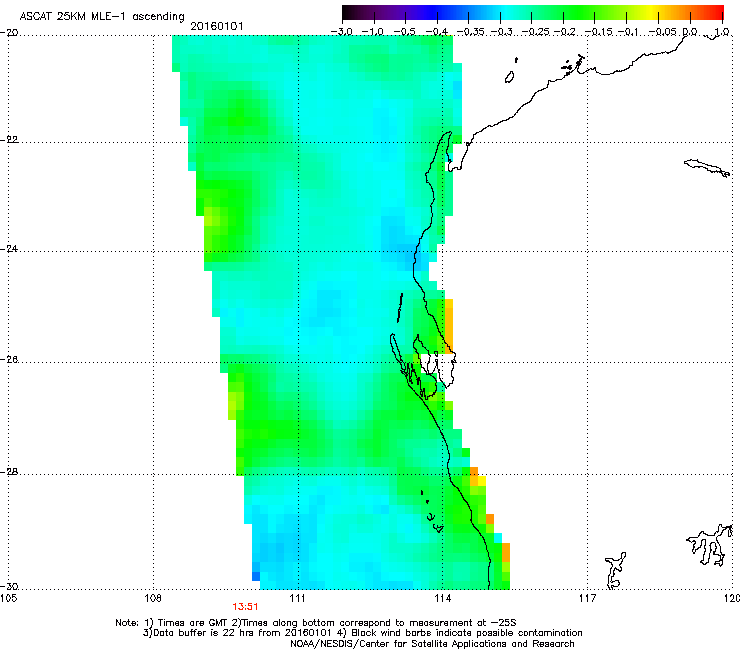740x650 pixels.
Task: Click the latitude label '-24' on left axis
Action: coord(9,249)
